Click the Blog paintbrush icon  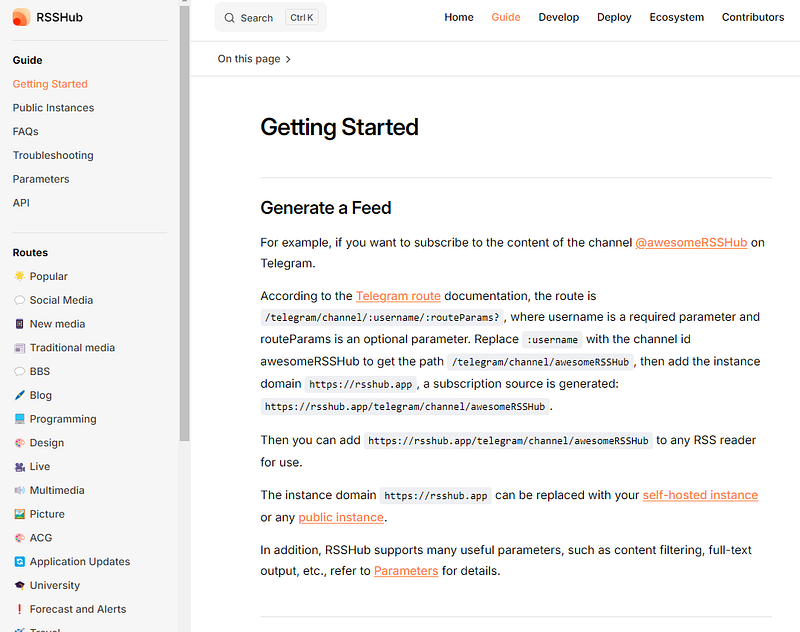[19, 395]
